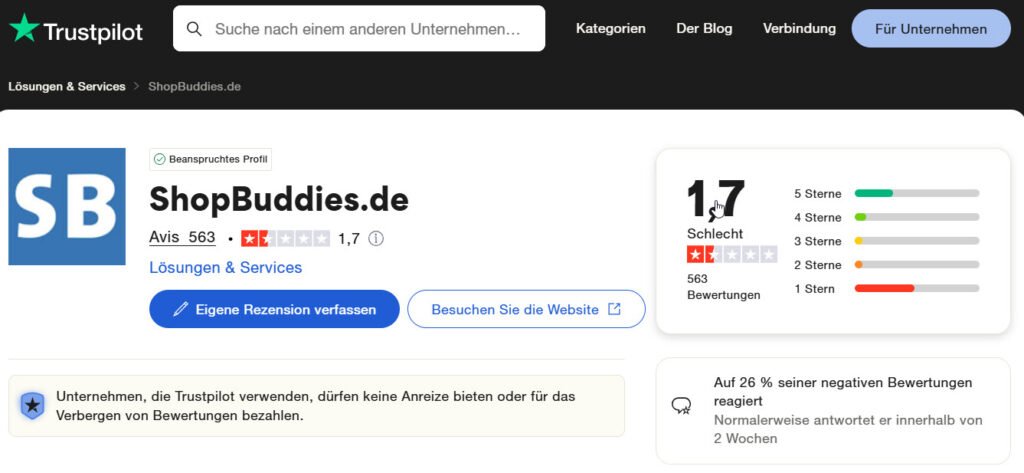1024x473 pixels.
Task: Click Eigene Rezension verfassen button
Action: tap(274, 310)
